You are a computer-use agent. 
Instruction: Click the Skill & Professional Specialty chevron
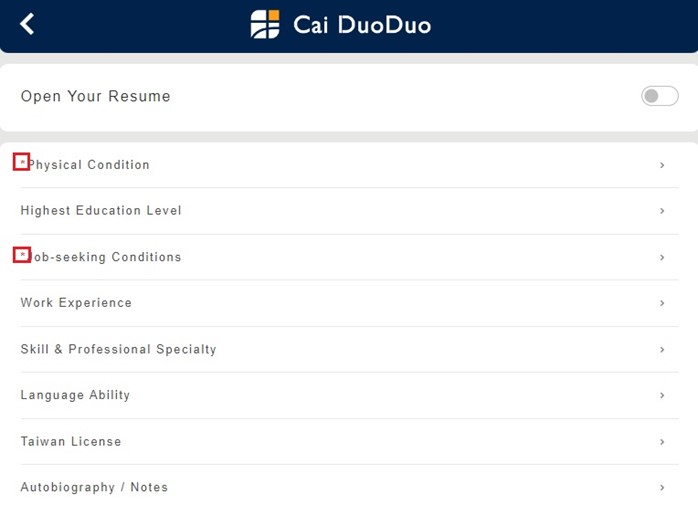click(662, 349)
